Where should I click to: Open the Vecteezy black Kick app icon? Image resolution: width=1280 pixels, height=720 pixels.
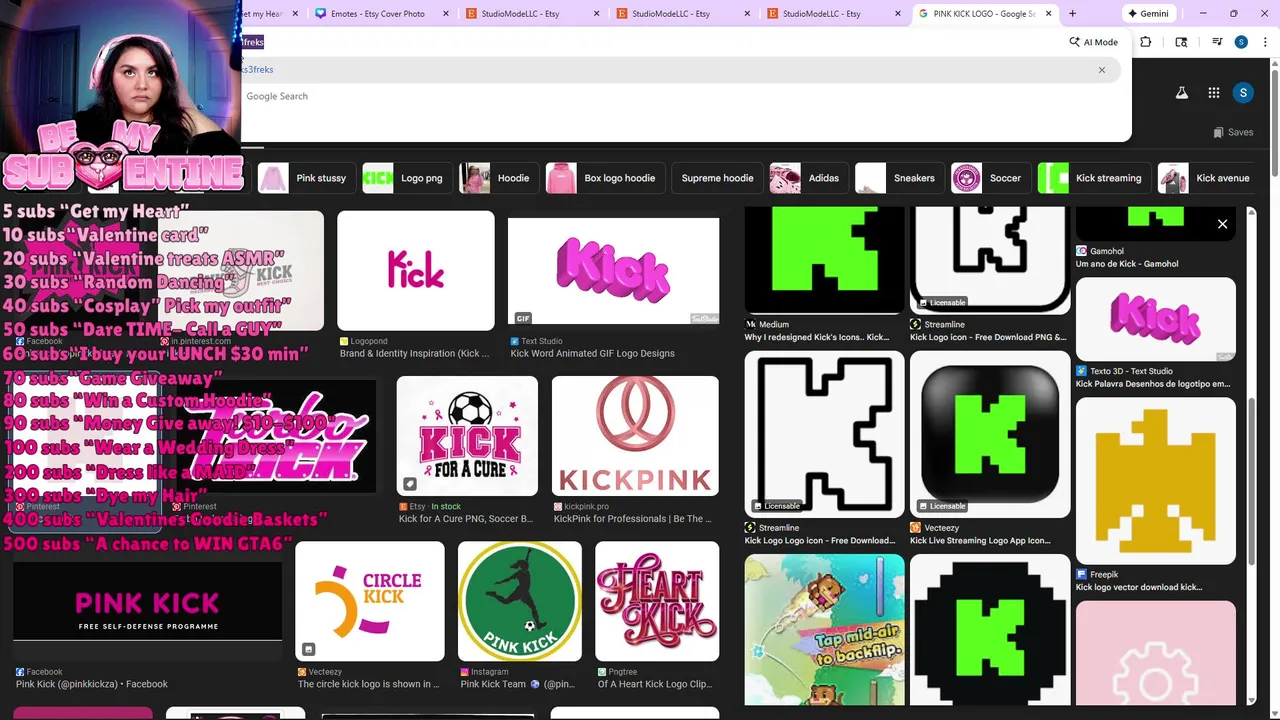pyautogui.click(x=990, y=433)
